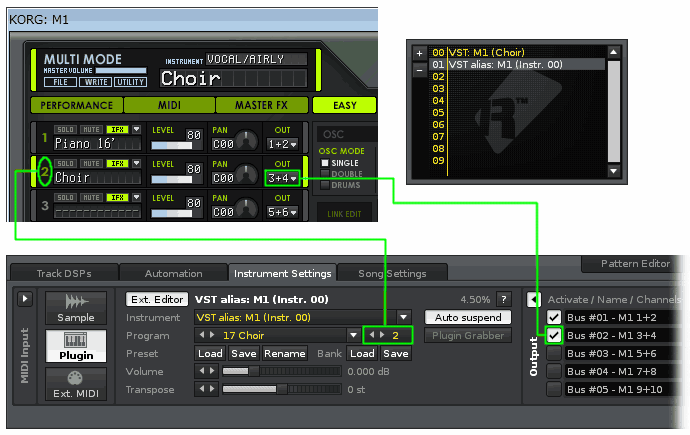The width and height of the screenshot is (690, 435).
Task: Adjust PAN knob for Choir part
Action: click(x=246, y=175)
